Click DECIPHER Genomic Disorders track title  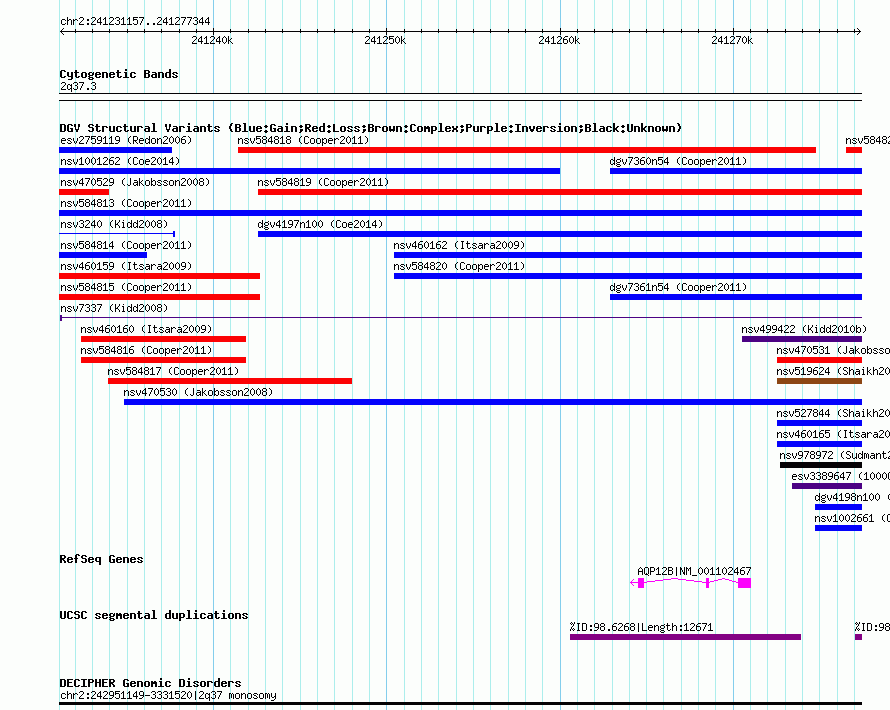150,683
